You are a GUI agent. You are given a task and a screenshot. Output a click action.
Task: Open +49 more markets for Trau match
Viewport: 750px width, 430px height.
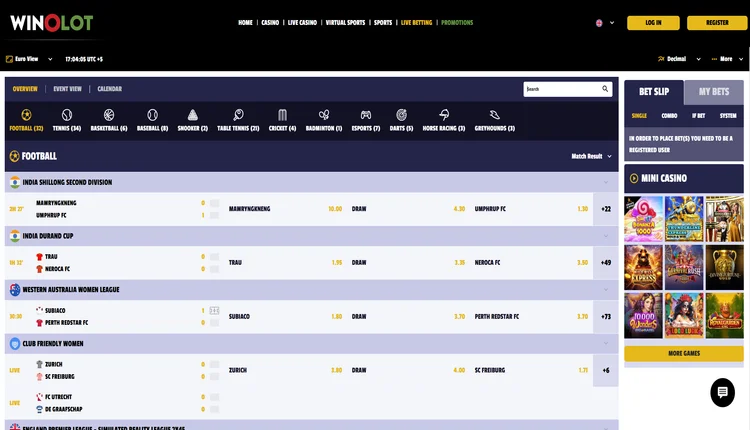click(x=606, y=263)
